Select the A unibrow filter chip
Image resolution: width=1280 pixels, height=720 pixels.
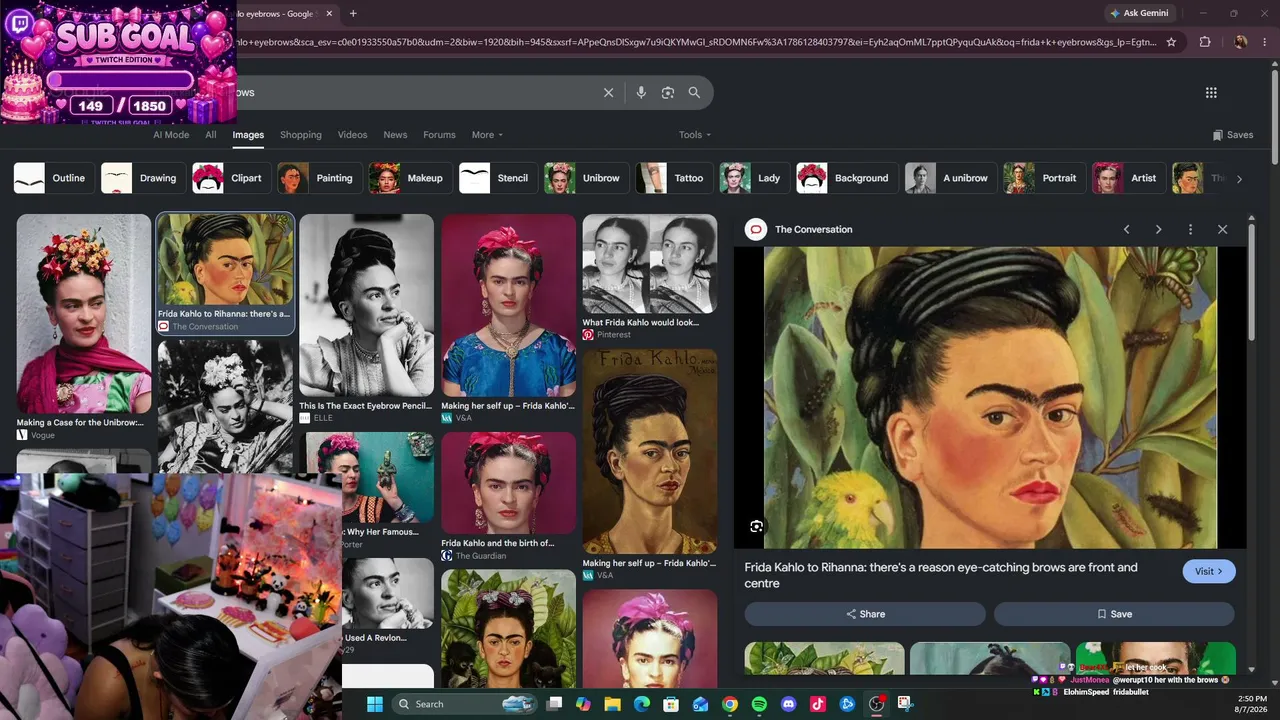(951, 178)
